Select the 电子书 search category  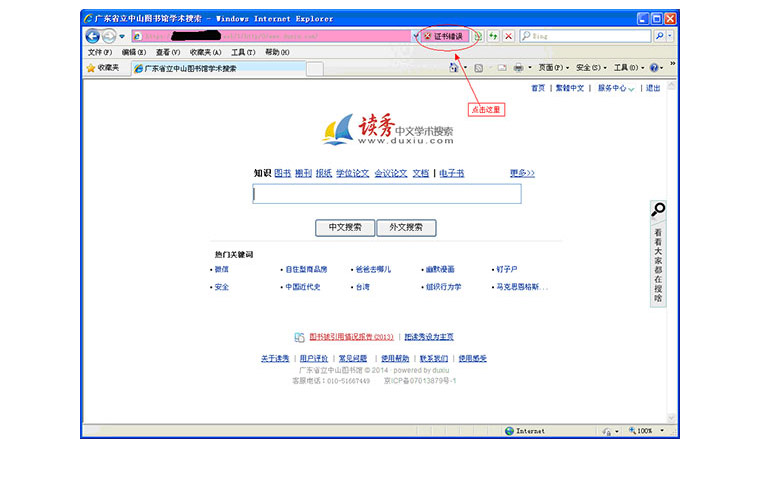(x=452, y=173)
